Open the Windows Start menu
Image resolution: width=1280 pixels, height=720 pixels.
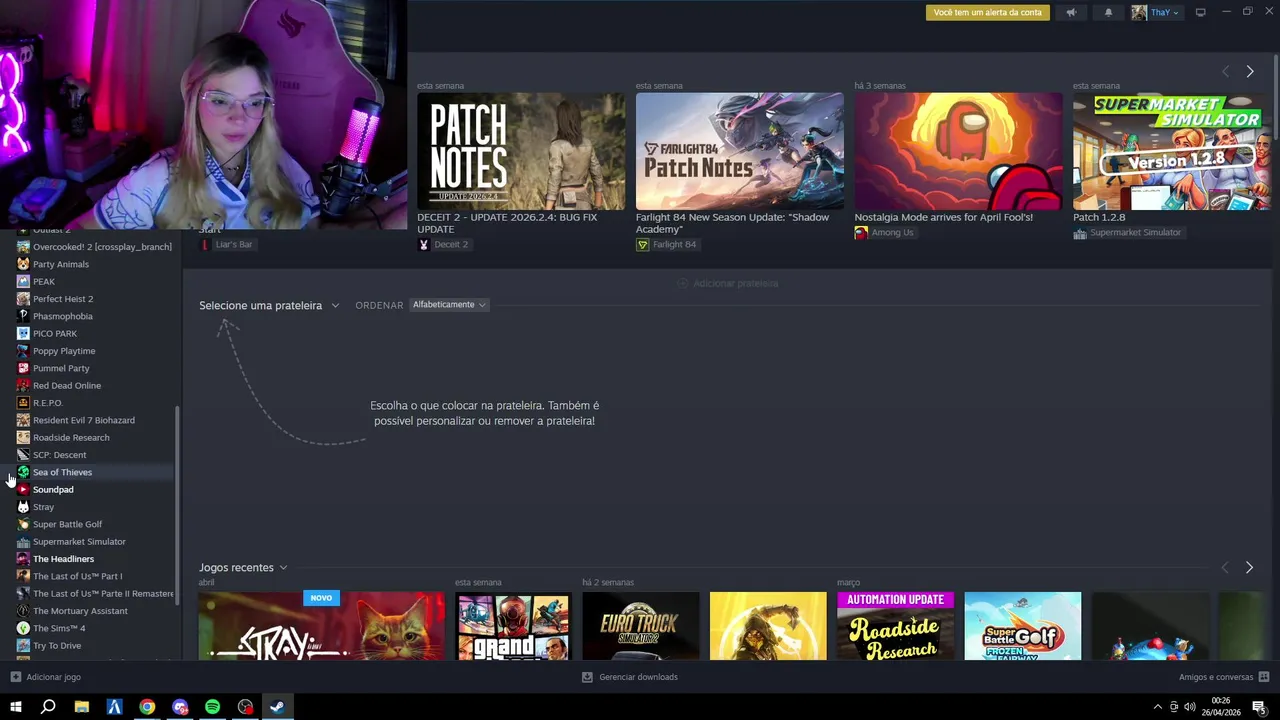coord(15,707)
